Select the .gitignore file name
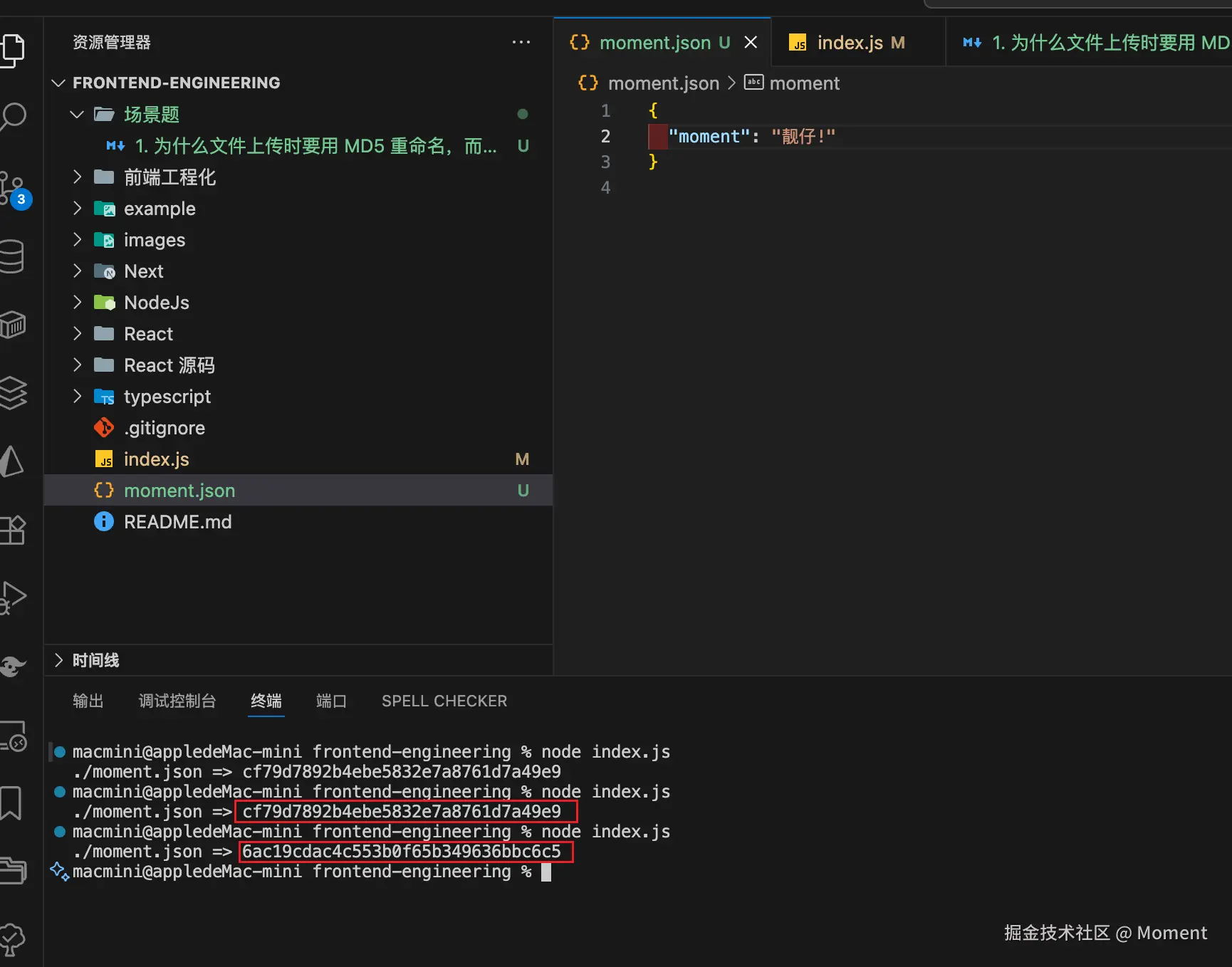Image resolution: width=1232 pixels, height=967 pixels. 165,428
